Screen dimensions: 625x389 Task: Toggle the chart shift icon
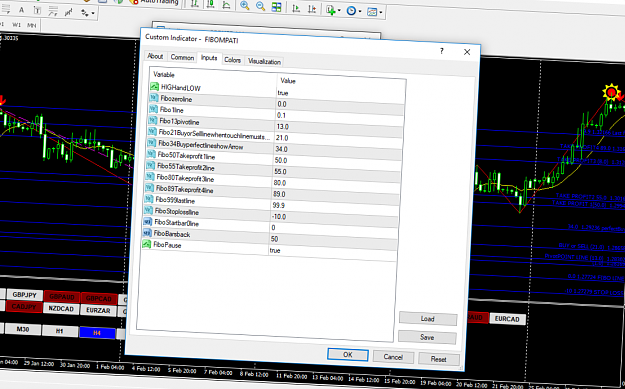312,9
